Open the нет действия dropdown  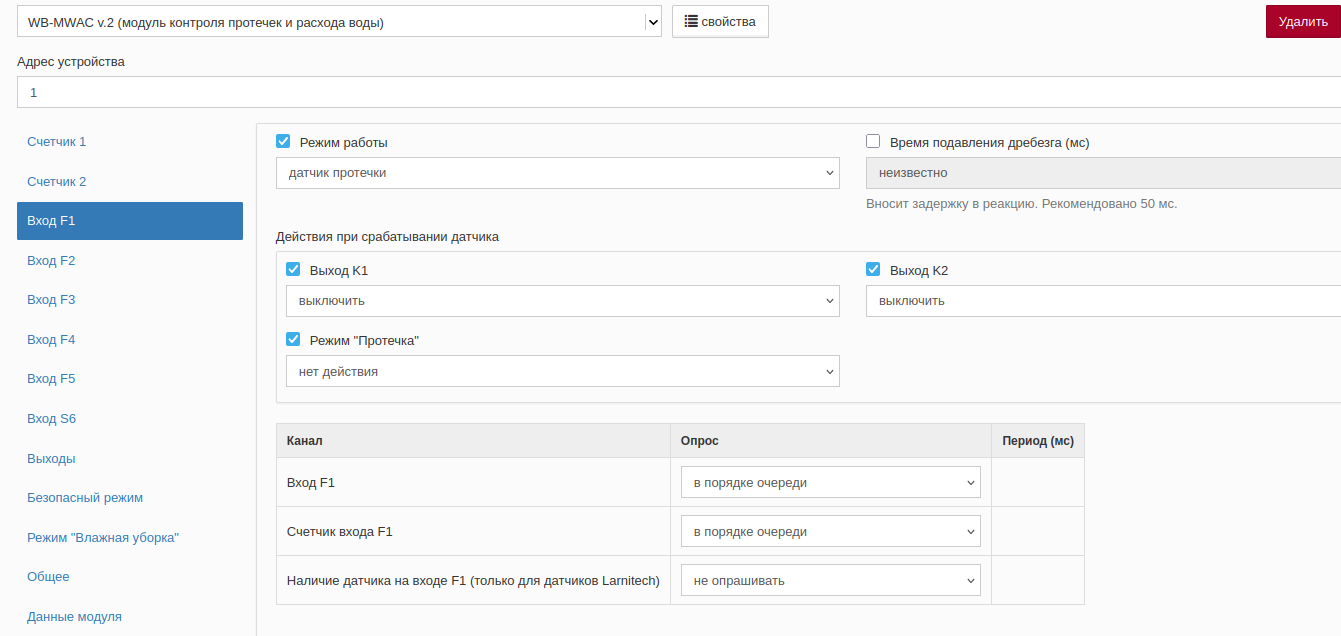(563, 371)
